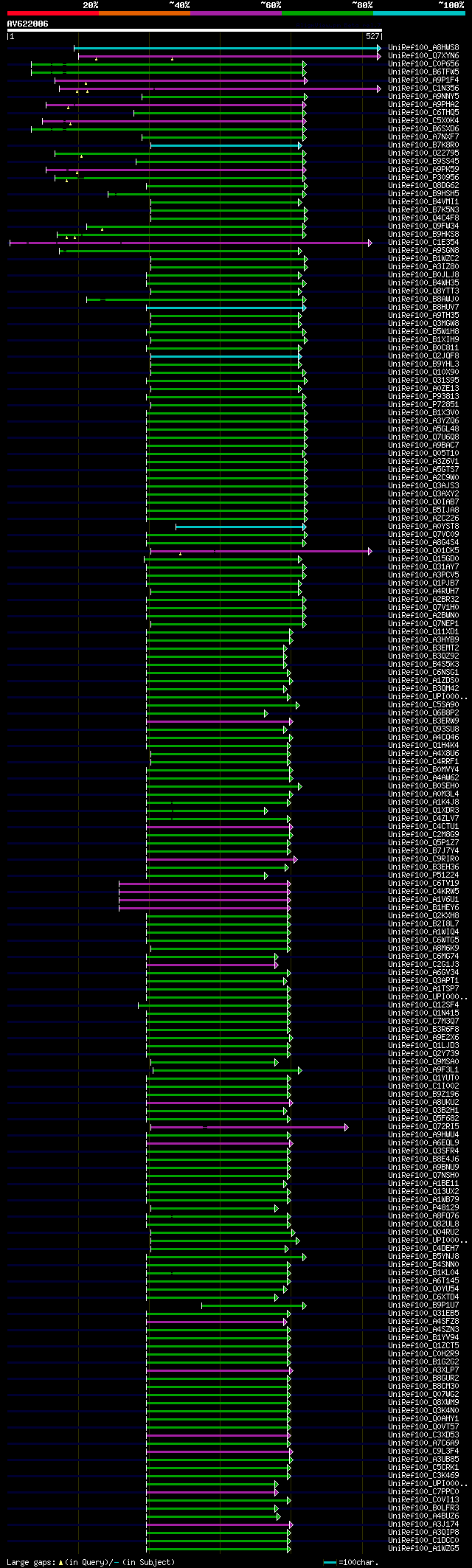Screen dimensions: 472x1568
Task: Open the UniRef100_A8HWS8 hit label
Action: [x=423, y=48]
